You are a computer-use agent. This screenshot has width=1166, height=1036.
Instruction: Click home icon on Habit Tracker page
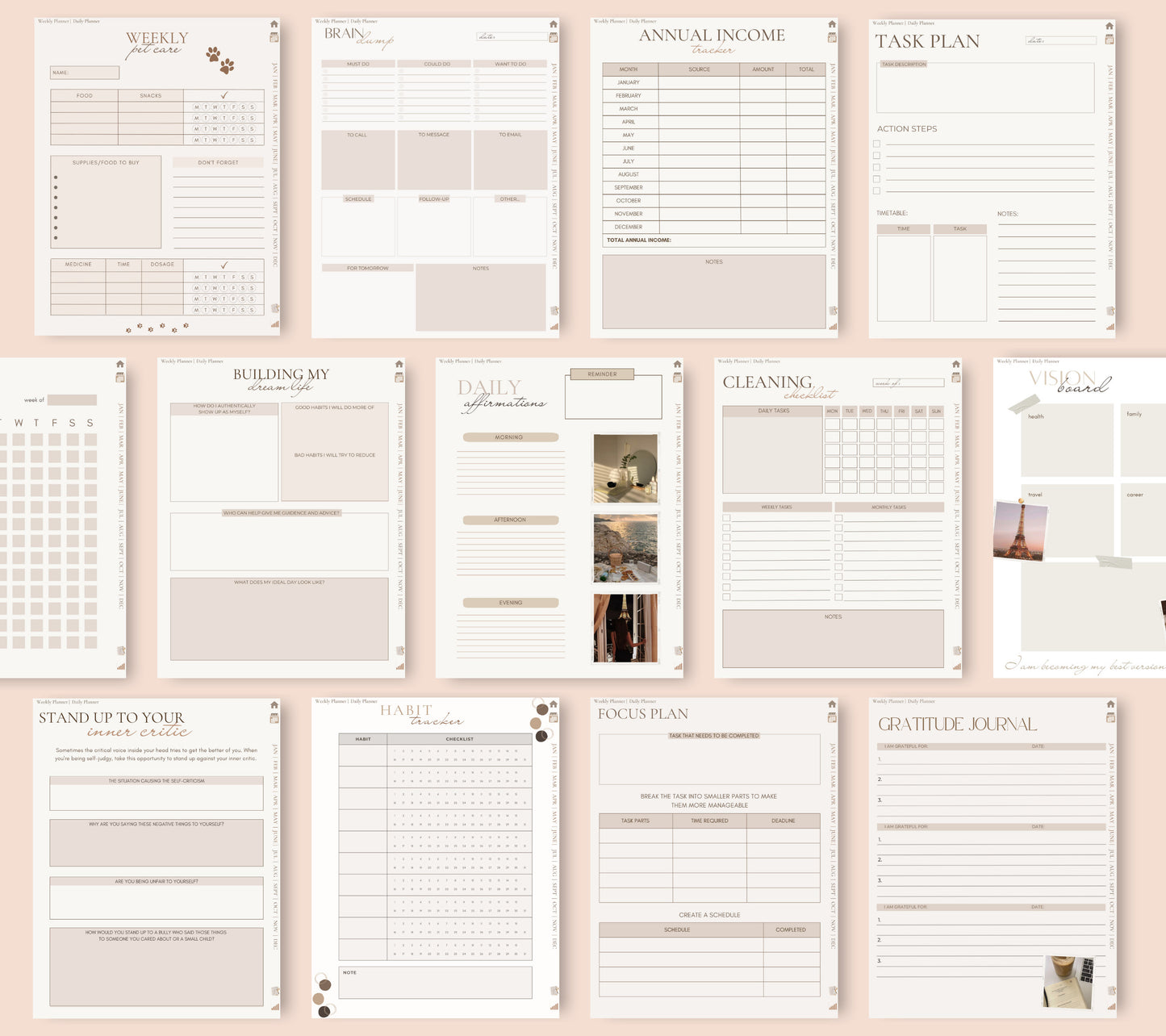point(554,704)
